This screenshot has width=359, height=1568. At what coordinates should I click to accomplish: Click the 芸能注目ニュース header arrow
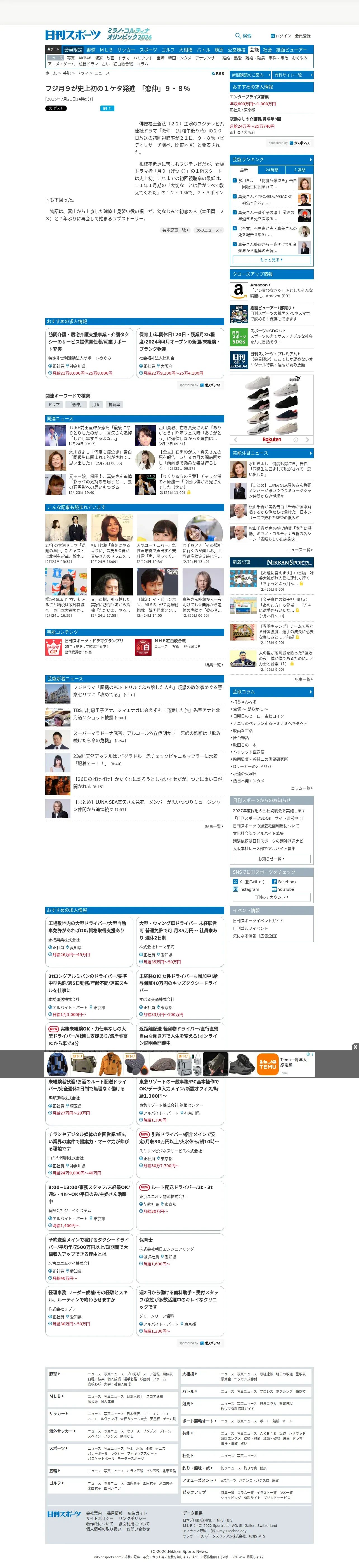tap(310, 453)
